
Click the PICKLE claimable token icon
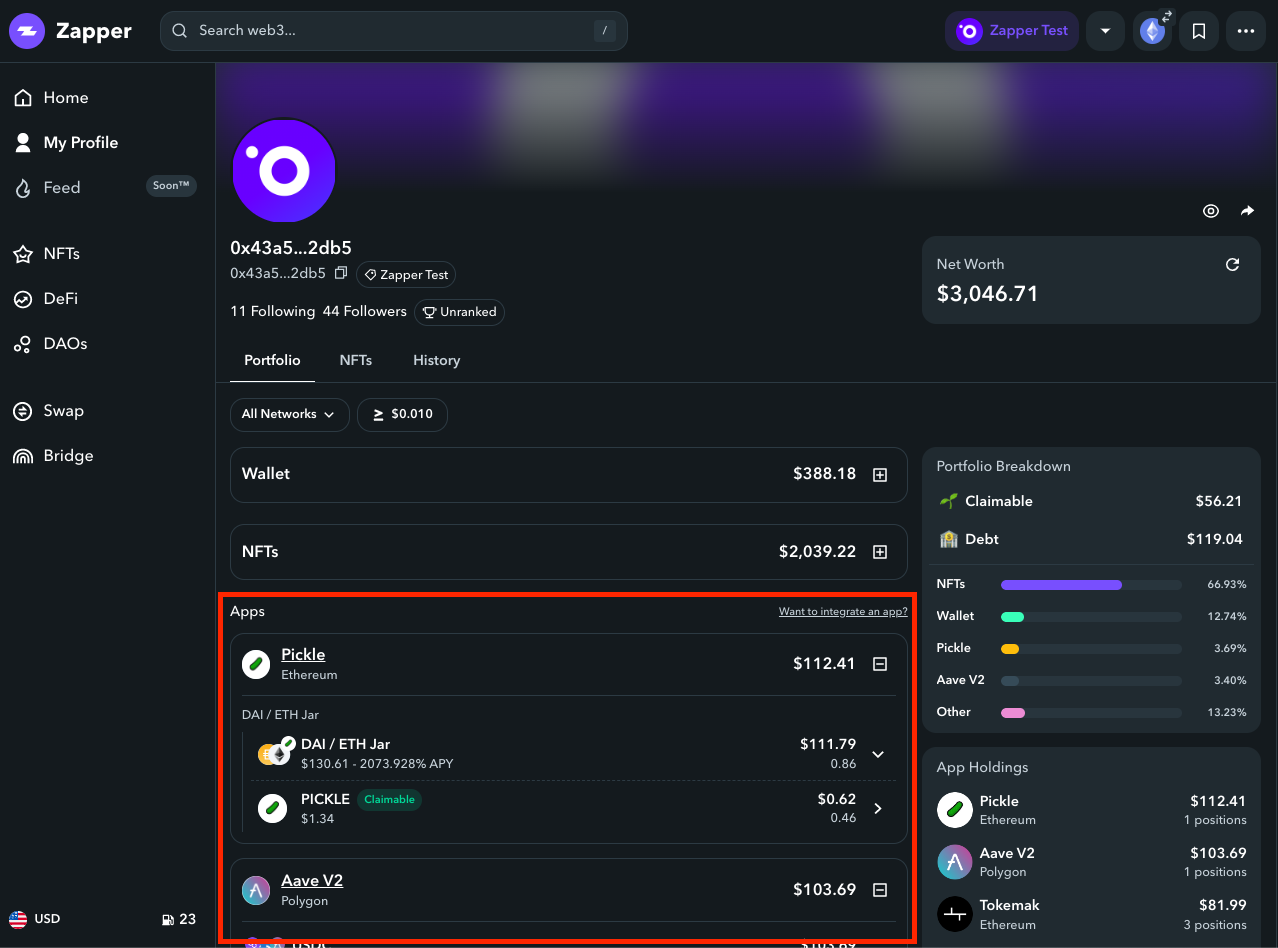[x=272, y=808]
